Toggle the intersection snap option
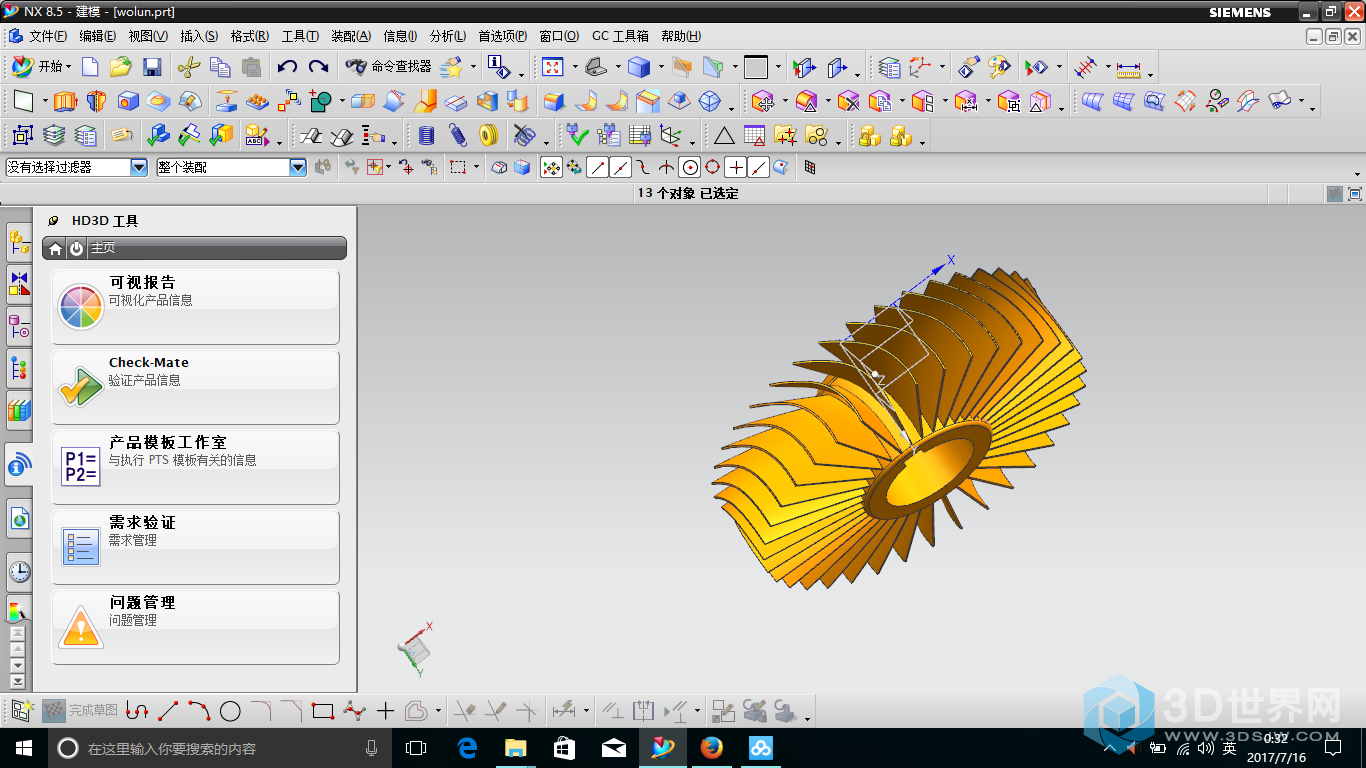1366x768 pixels. coord(666,168)
